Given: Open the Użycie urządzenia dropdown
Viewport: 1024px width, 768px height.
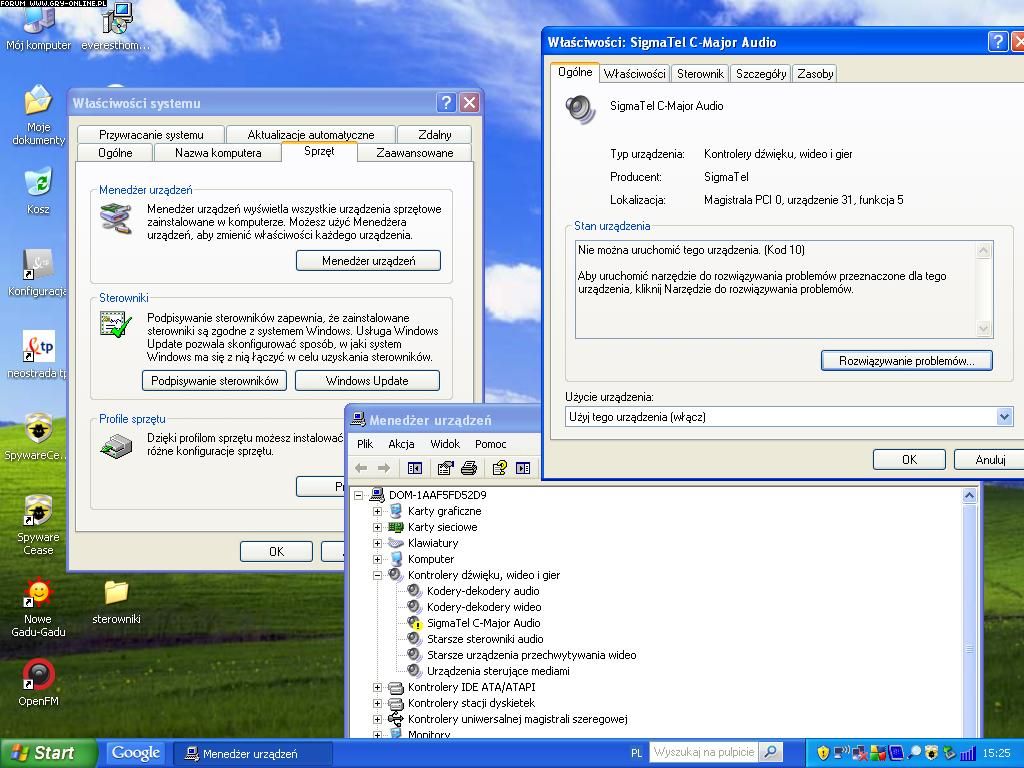Looking at the screenshot, I should (x=1004, y=417).
